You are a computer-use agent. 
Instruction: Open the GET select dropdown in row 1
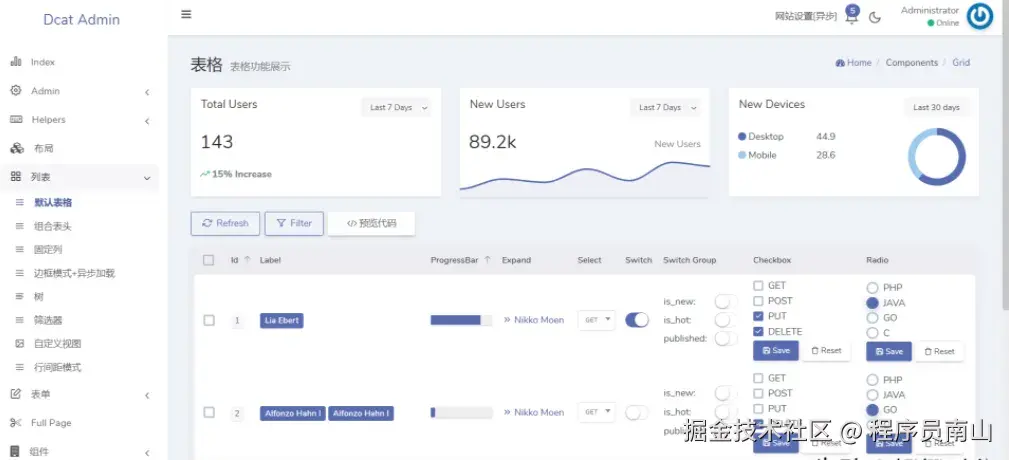pos(597,320)
